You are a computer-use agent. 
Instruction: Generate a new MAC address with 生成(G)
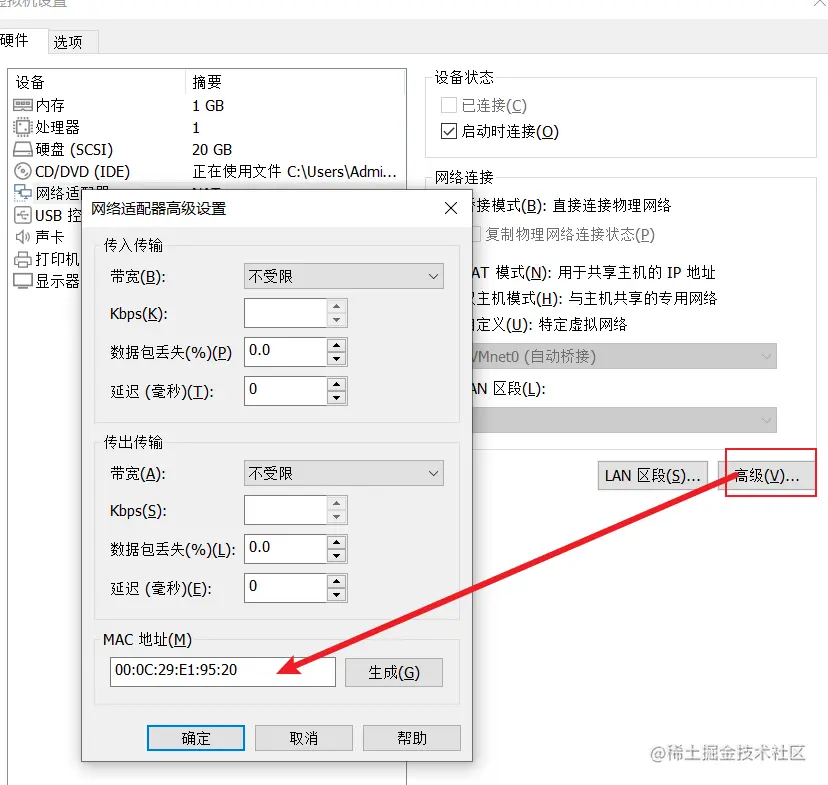click(394, 672)
